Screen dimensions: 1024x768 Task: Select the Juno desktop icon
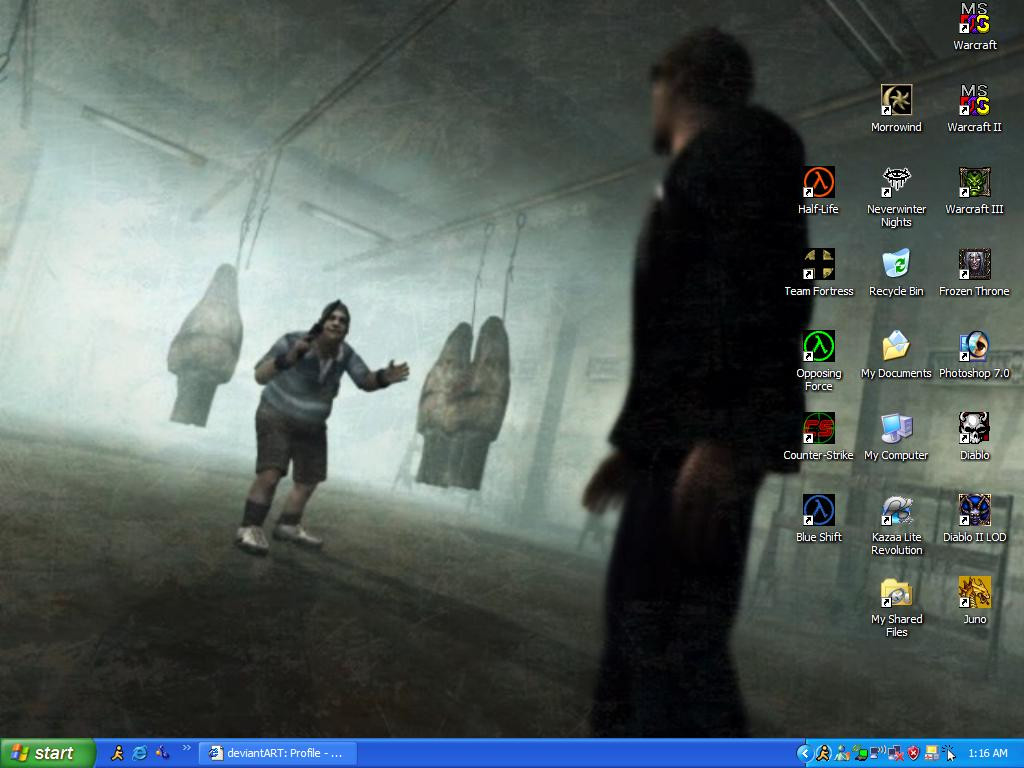click(x=974, y=600)
